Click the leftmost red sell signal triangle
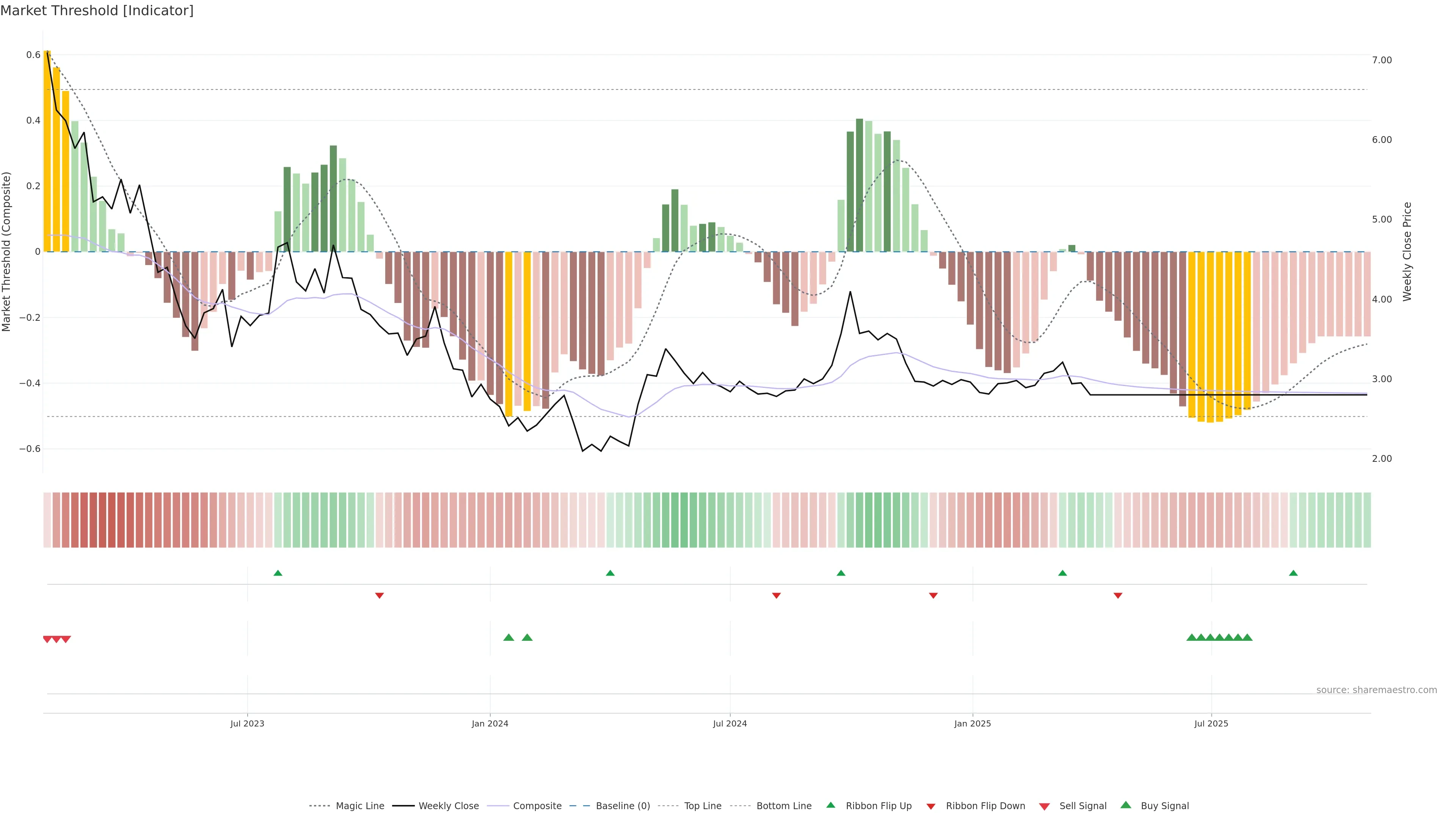 pyautogui.click(x=47, y=639)
